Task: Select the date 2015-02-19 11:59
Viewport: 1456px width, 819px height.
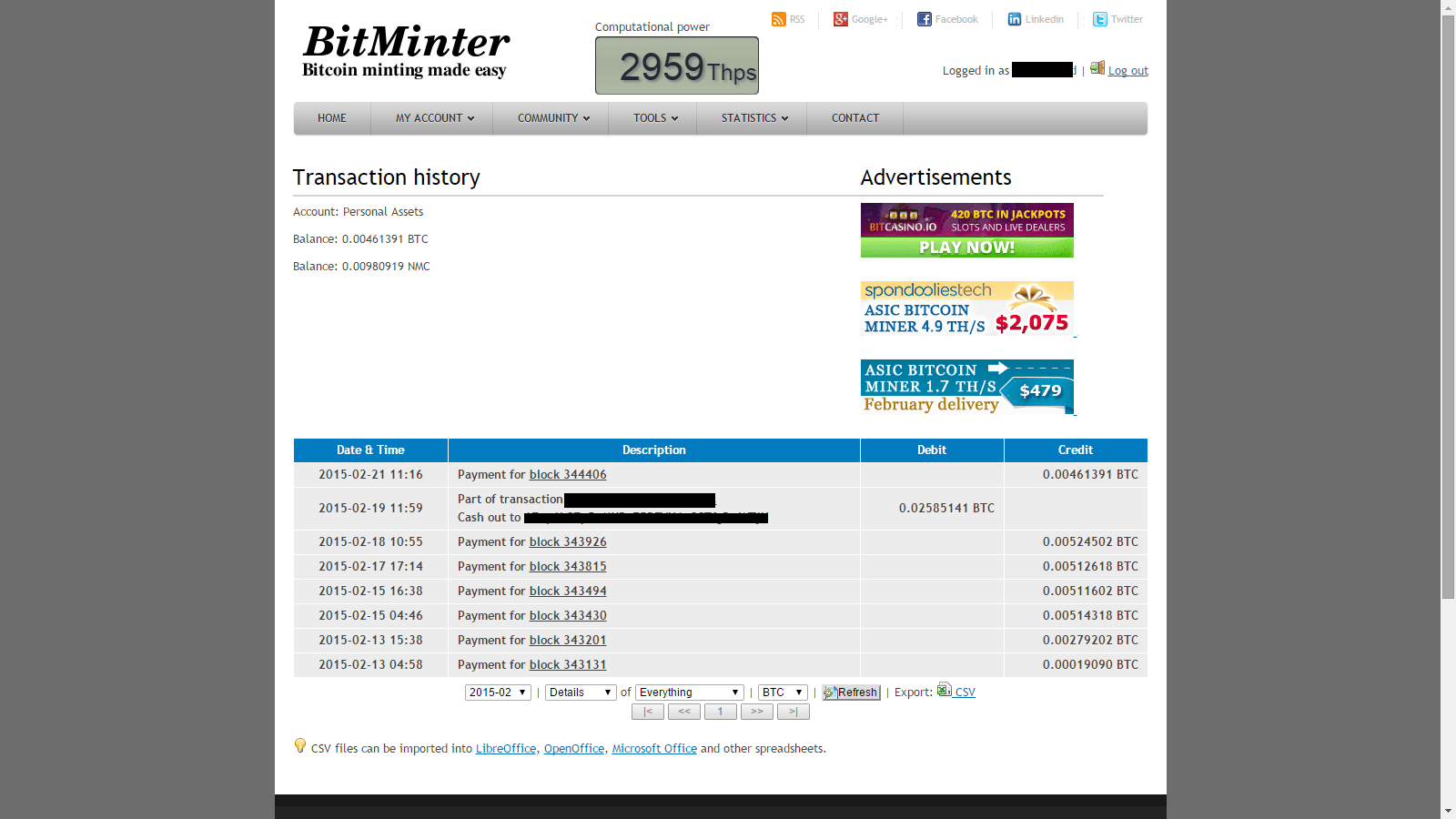Action: (370, 509)
